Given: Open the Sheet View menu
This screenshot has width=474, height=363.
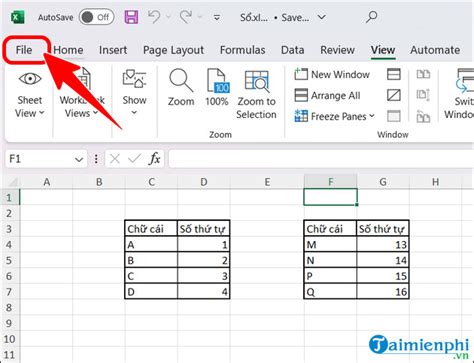Looking at the screenshot, I should coord(30,93).
